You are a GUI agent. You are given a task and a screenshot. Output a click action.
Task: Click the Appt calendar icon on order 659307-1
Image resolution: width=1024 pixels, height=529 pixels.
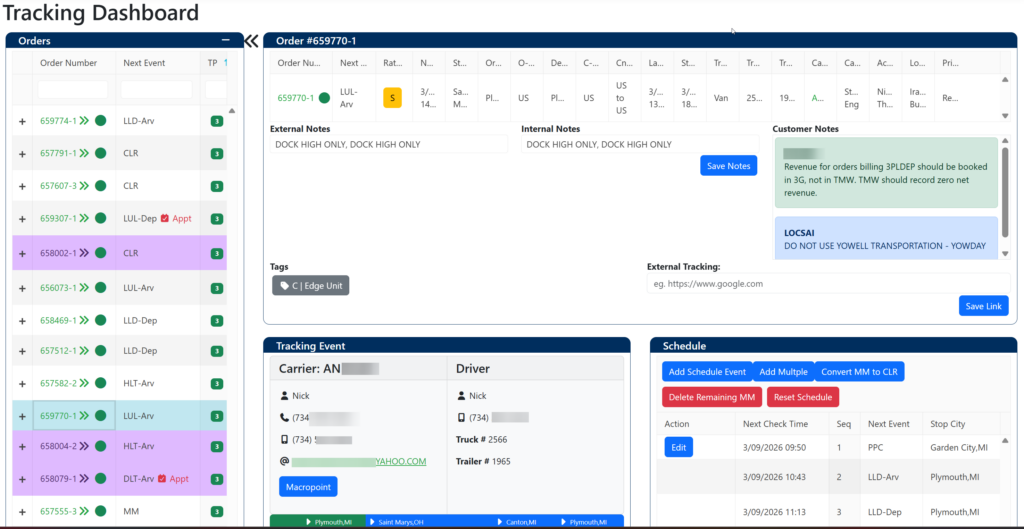point(164,218)
